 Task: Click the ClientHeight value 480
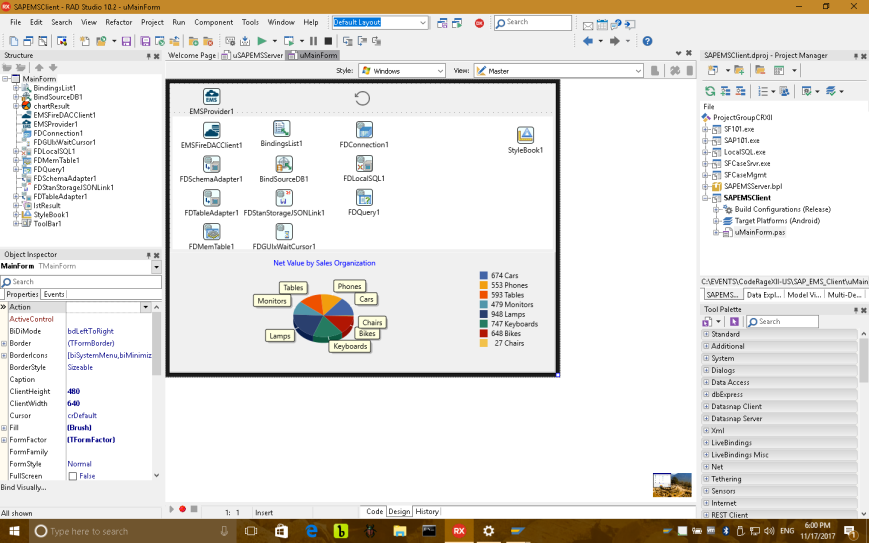tap(74, 392)
